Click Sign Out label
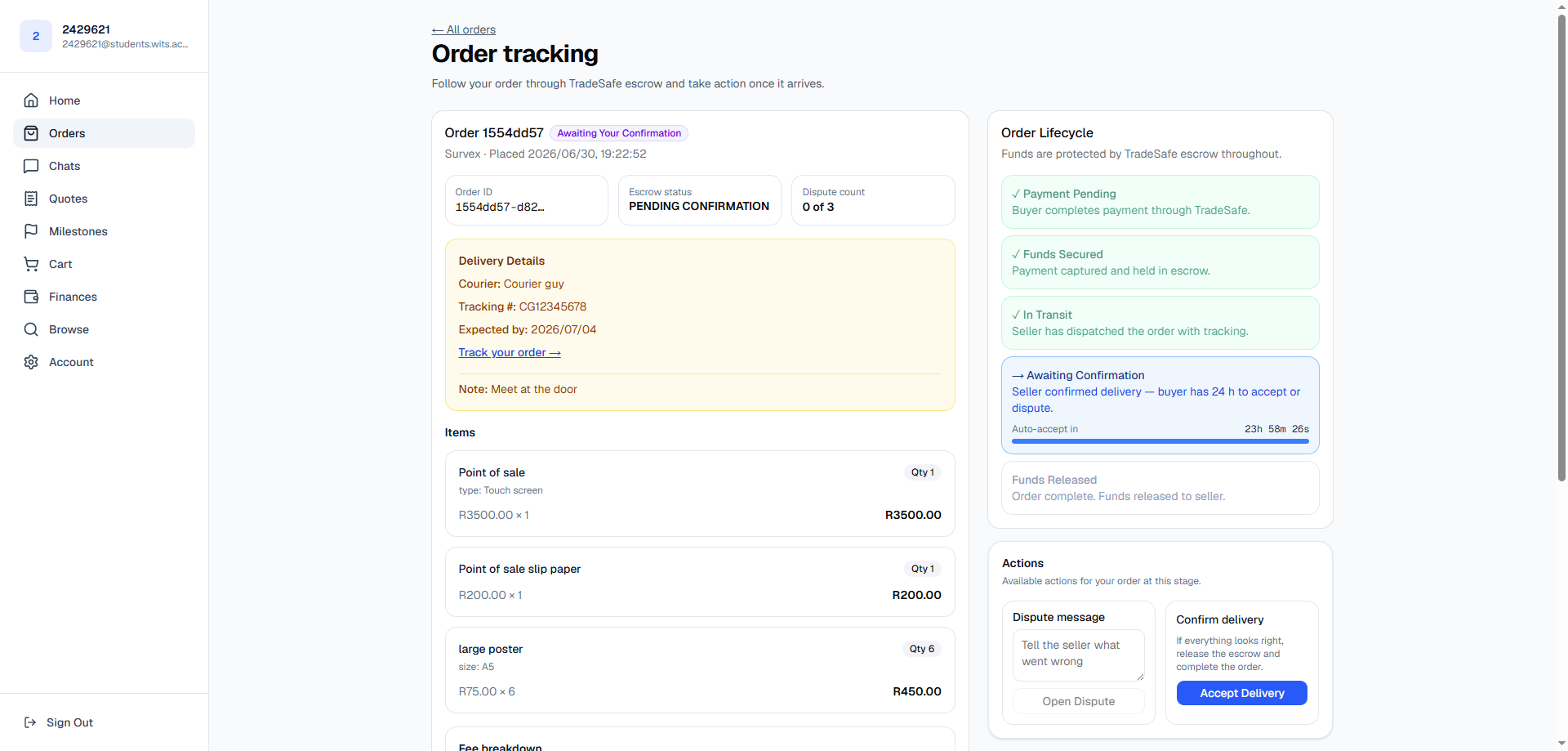This screenshot has height=751, width=1568. tap(69, 722)
